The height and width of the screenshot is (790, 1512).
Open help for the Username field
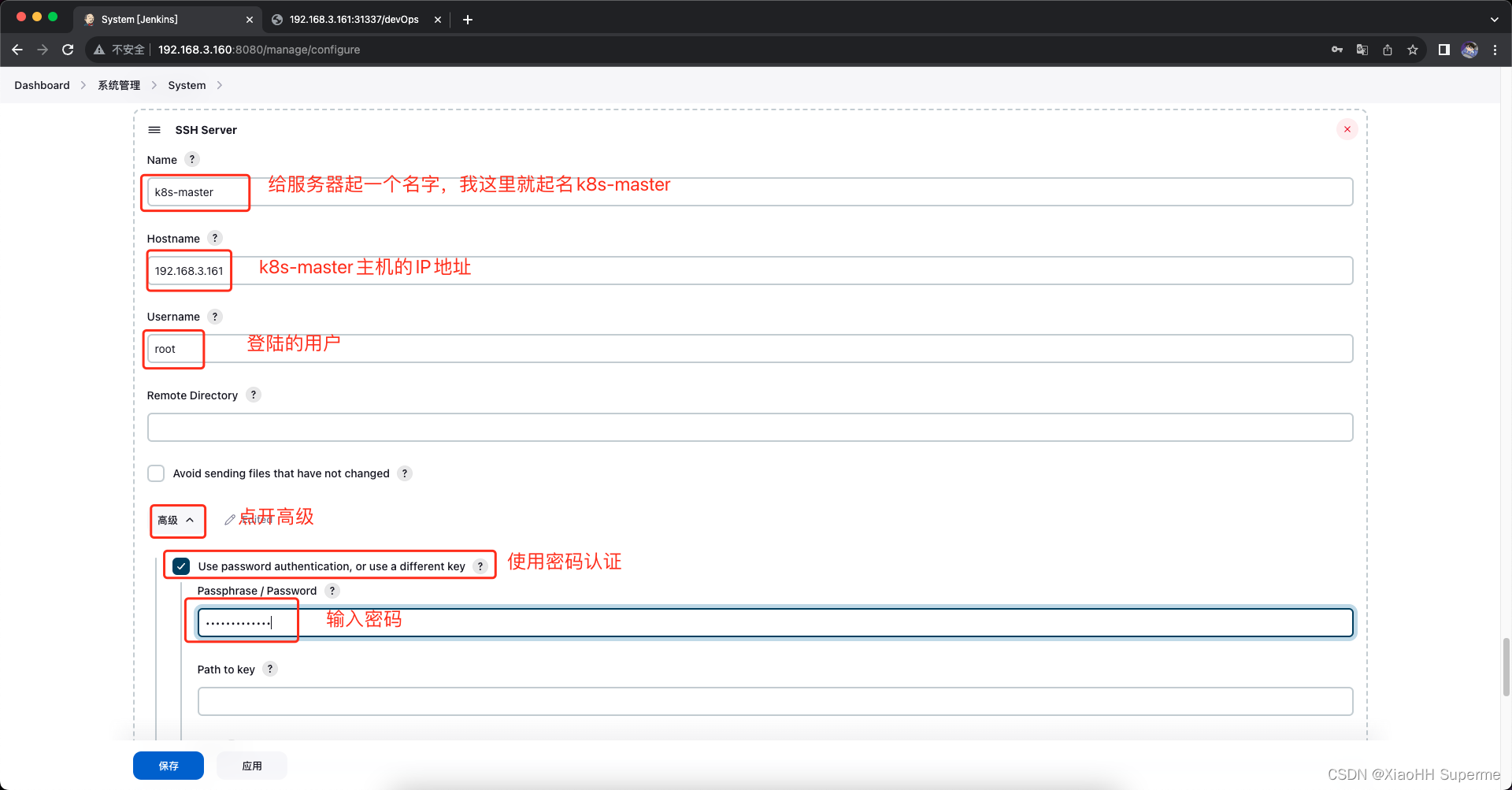point(215,317)
